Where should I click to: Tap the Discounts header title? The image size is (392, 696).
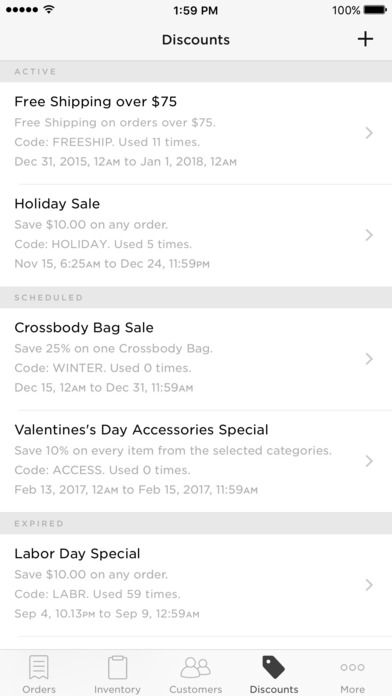(196, 40)
